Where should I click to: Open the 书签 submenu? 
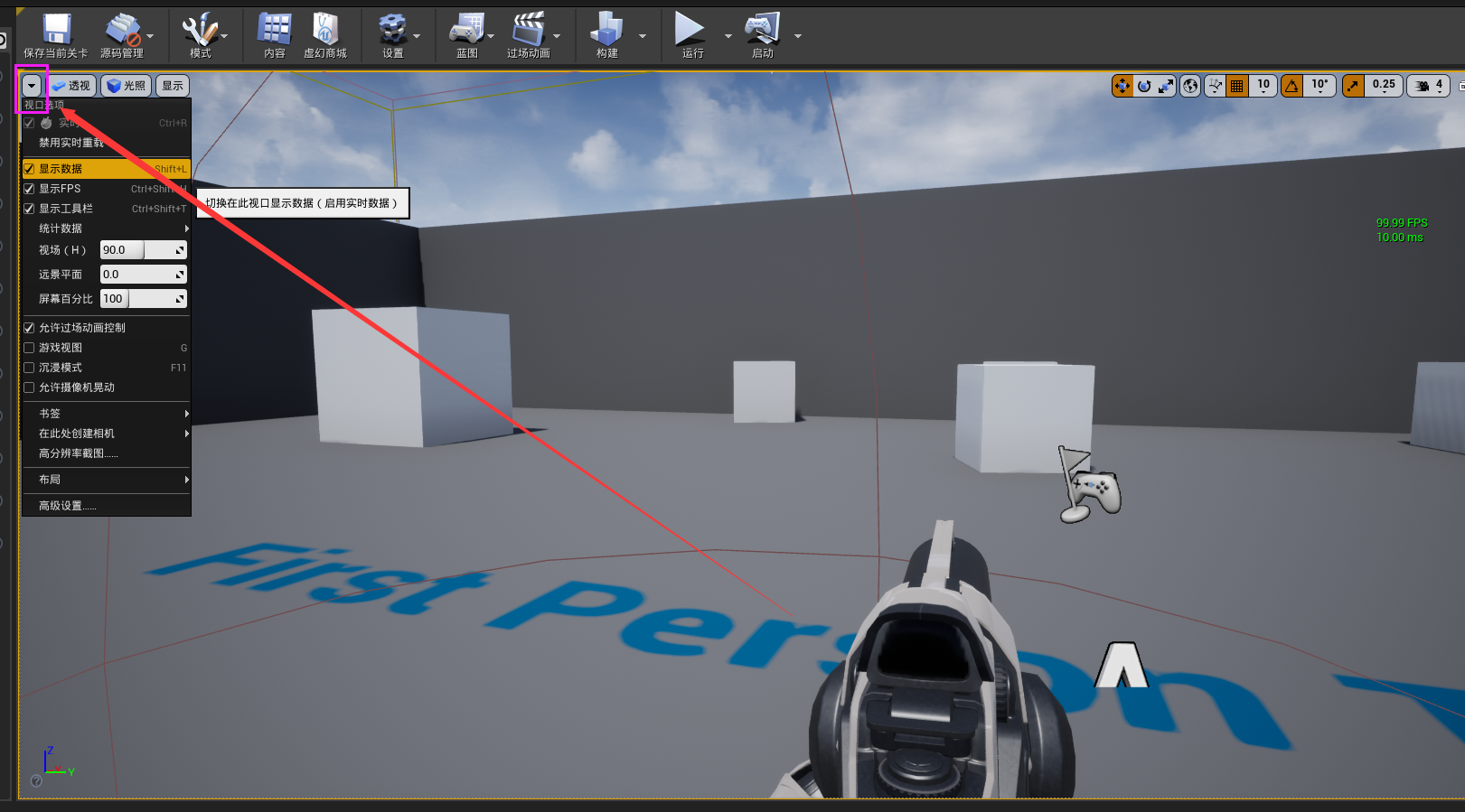click(106, 414)
